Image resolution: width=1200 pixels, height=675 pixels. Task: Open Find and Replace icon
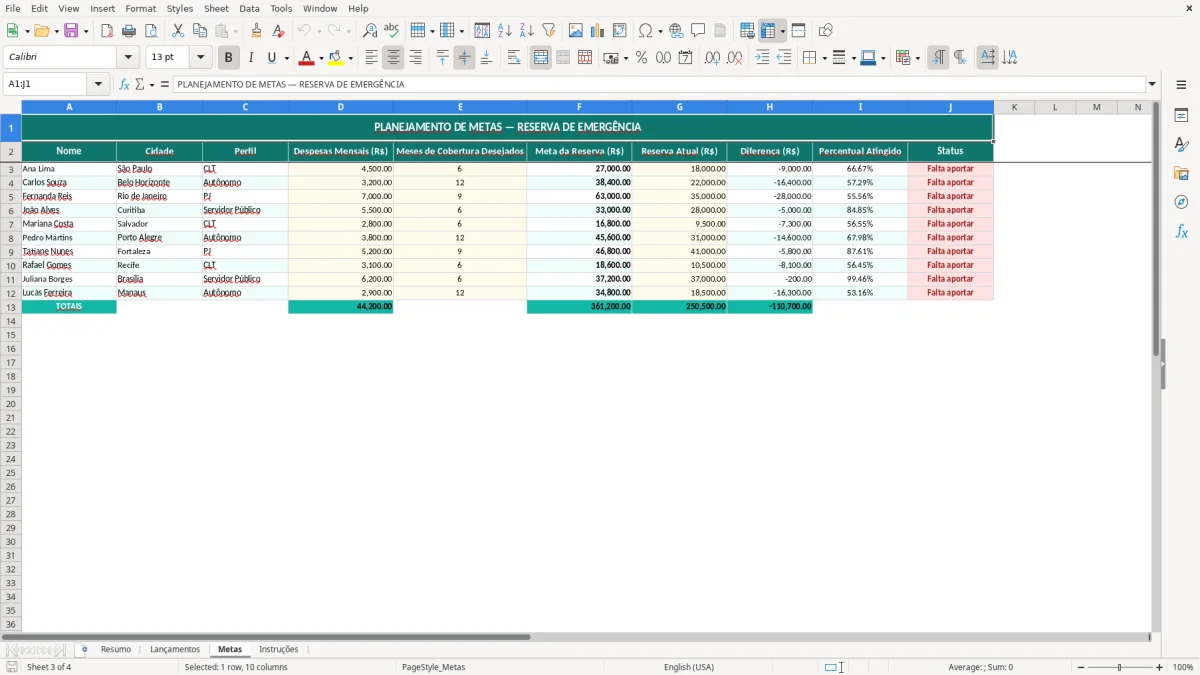click(x=370, y=31)
